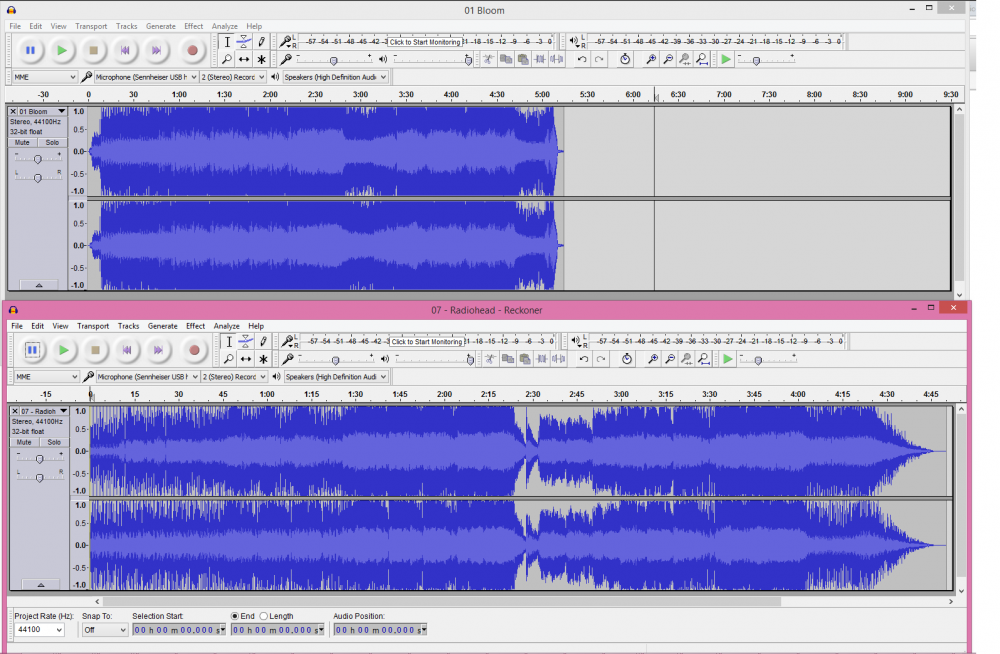The image size is (1000, 654).
Task: Click Redo in the 01 Bloom window
Action: (599, 59)
